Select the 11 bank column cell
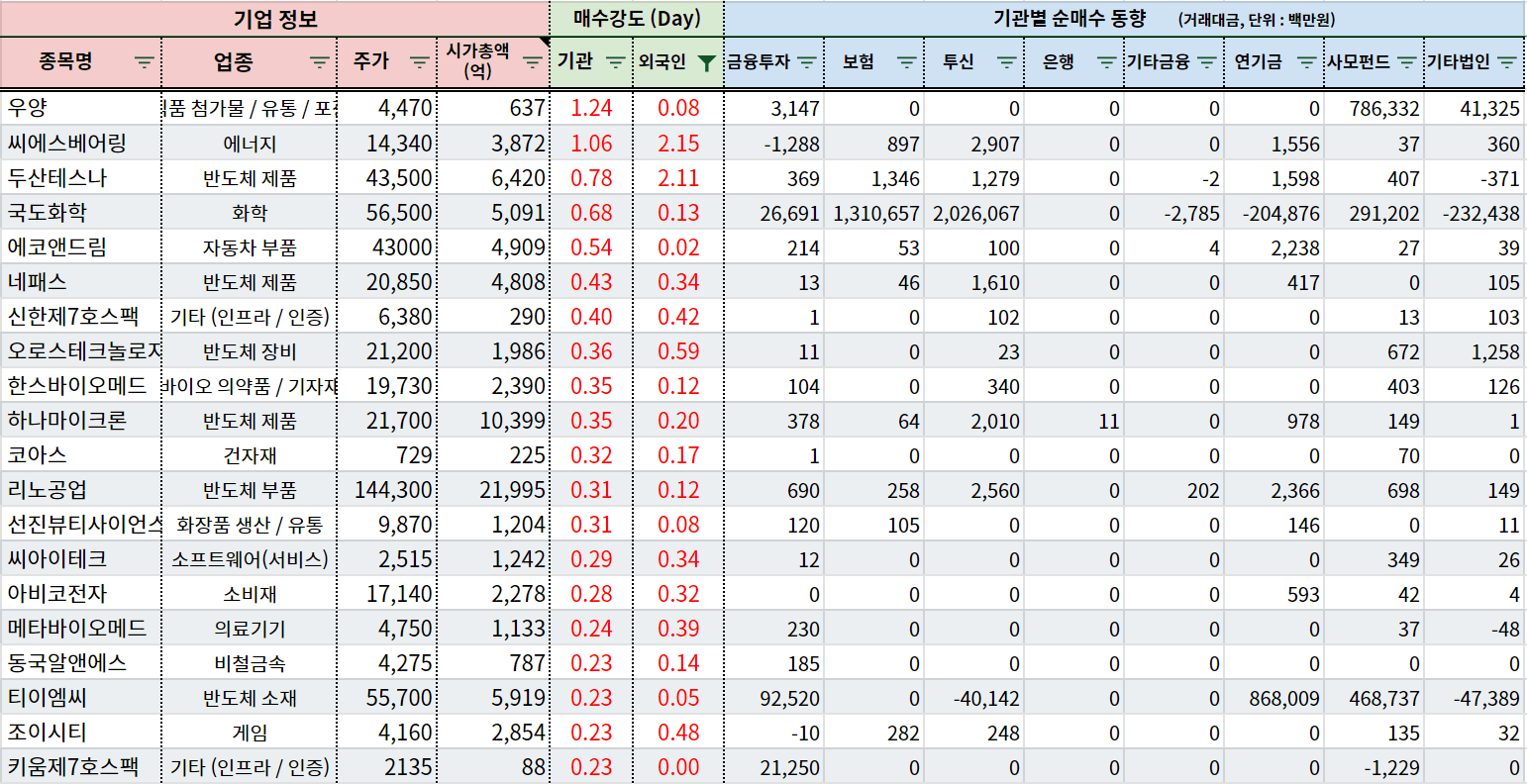Viewport: 1527px width, 784px height. tap(1074, 420)
